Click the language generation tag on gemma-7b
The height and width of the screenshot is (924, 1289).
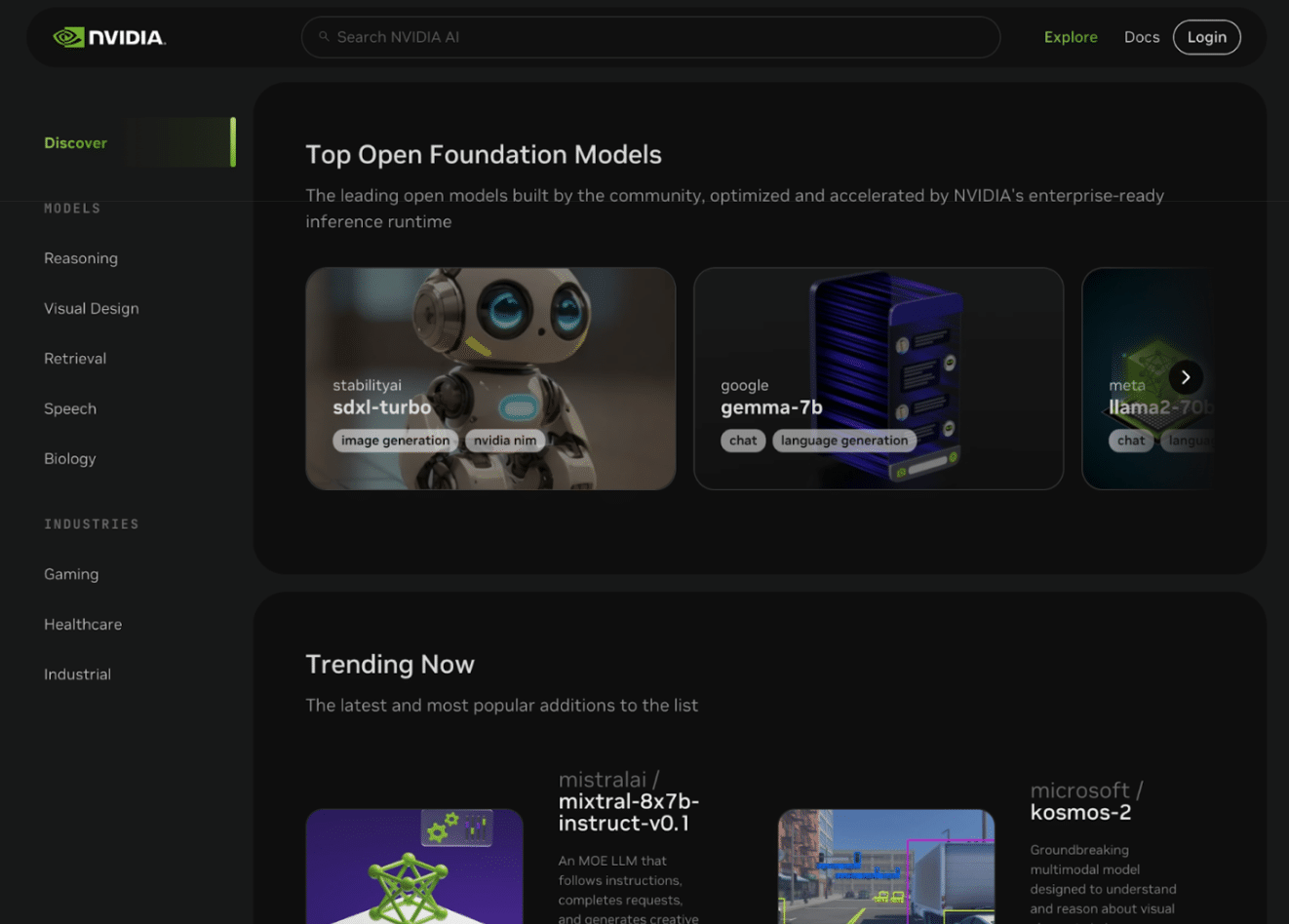click(x=844, y=441)
